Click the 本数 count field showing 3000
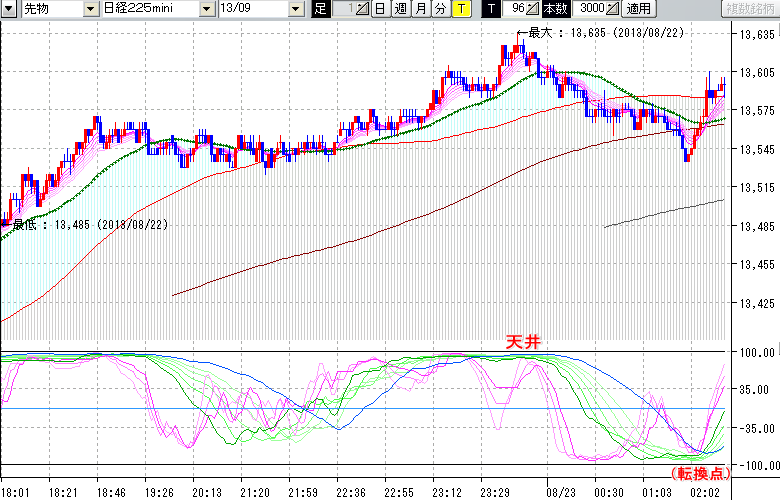 click(x=588, y=9)
